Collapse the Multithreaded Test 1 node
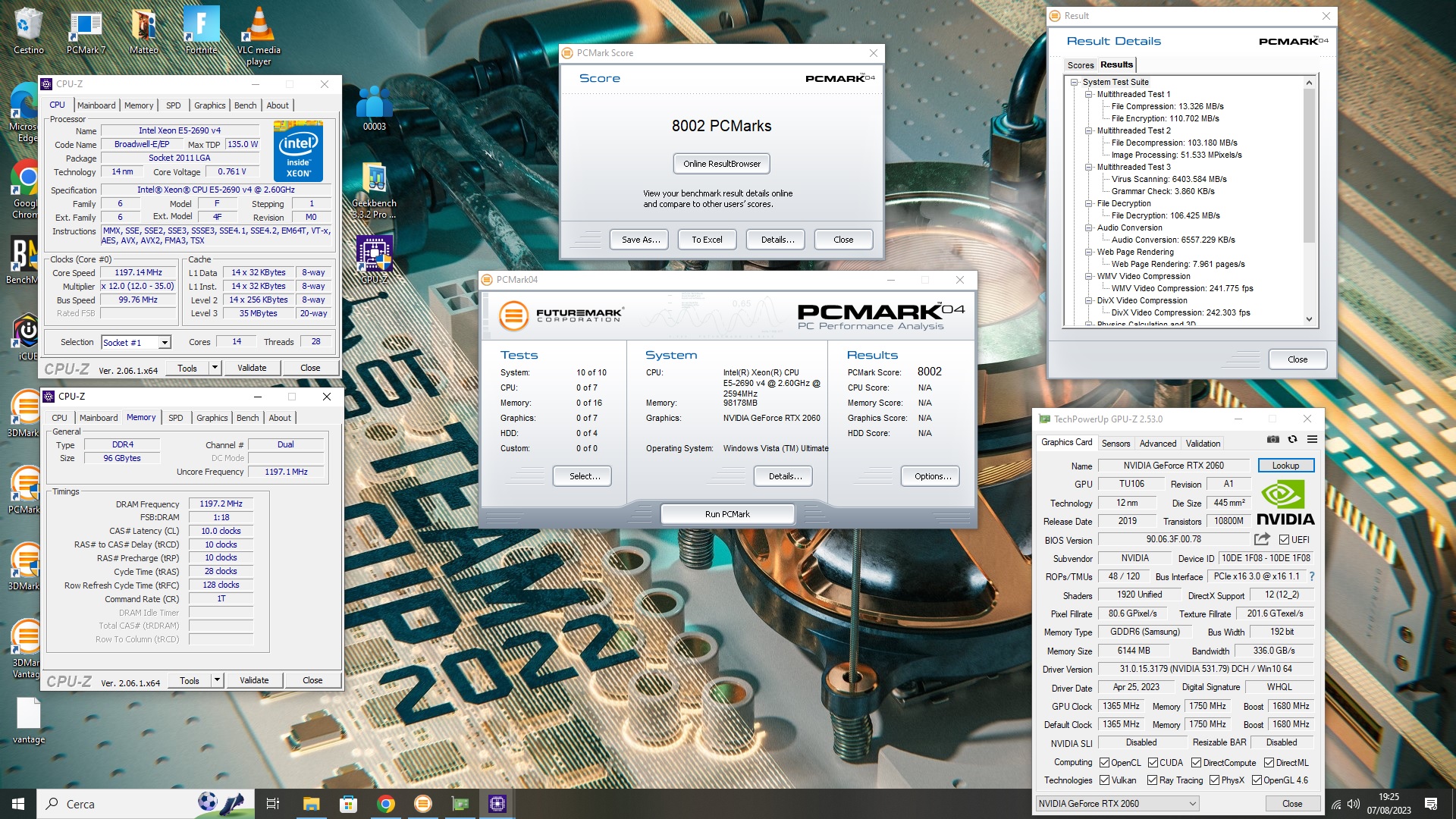This screenshot has height=819, width=1456. pos(1089,94)
